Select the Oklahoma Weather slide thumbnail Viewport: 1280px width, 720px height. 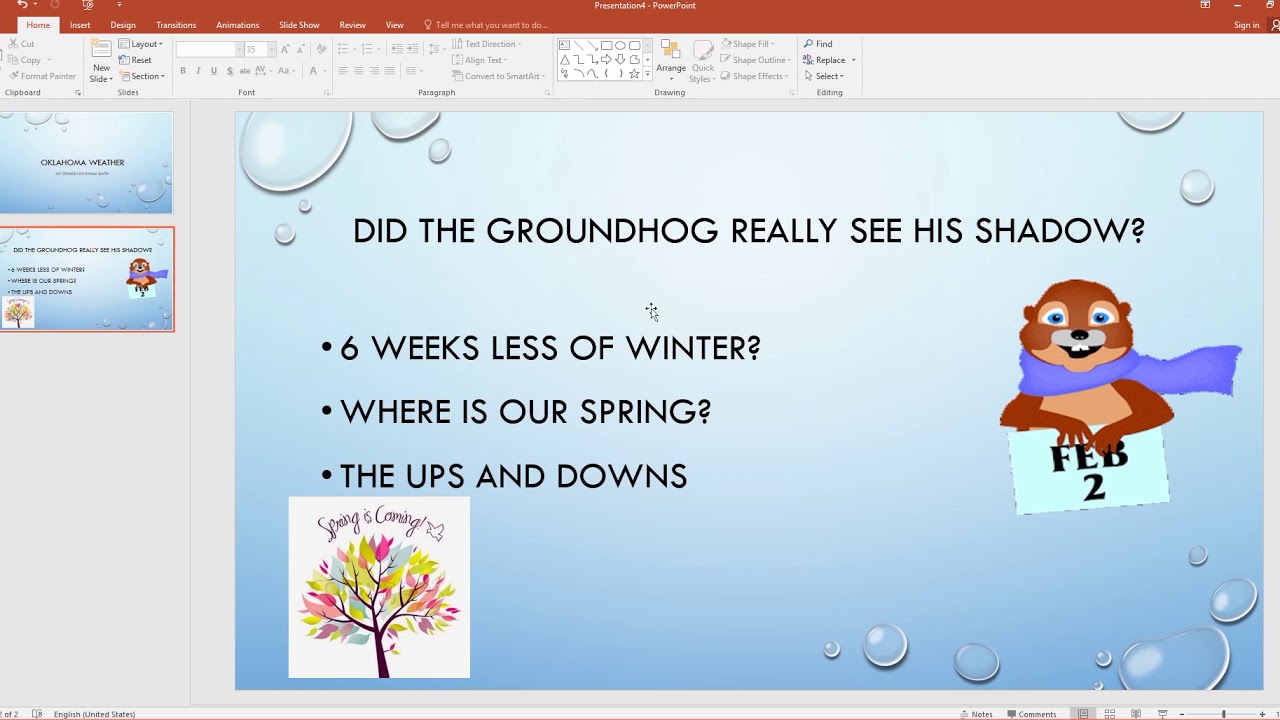(86, 162)
